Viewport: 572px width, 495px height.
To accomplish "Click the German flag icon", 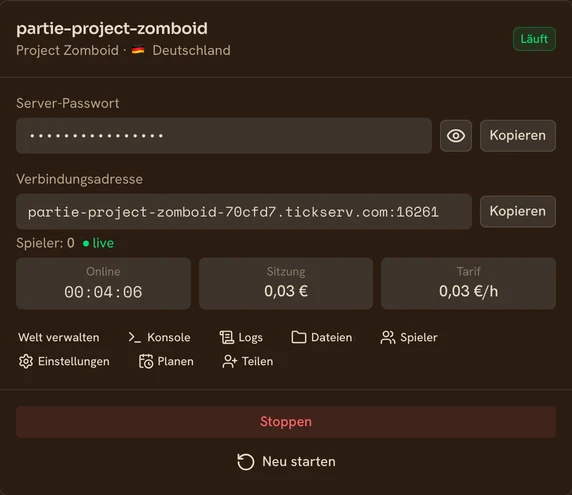I will 138,50.
